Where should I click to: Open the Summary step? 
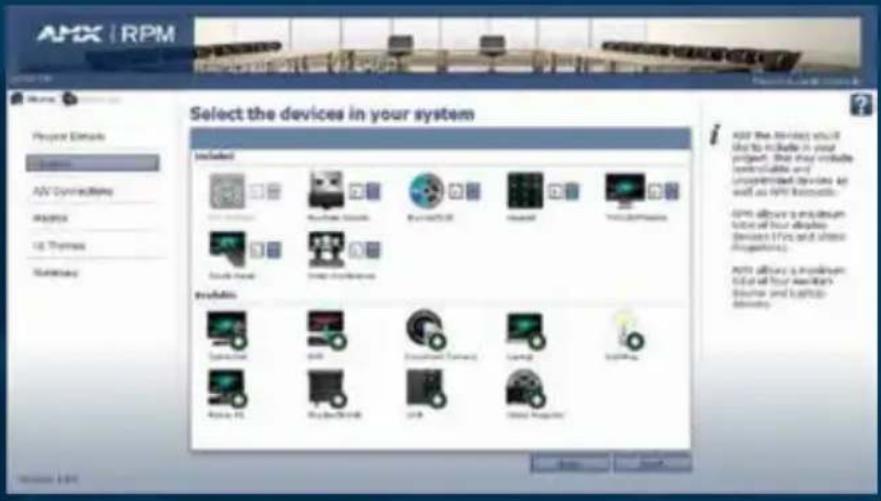point(55,273)
